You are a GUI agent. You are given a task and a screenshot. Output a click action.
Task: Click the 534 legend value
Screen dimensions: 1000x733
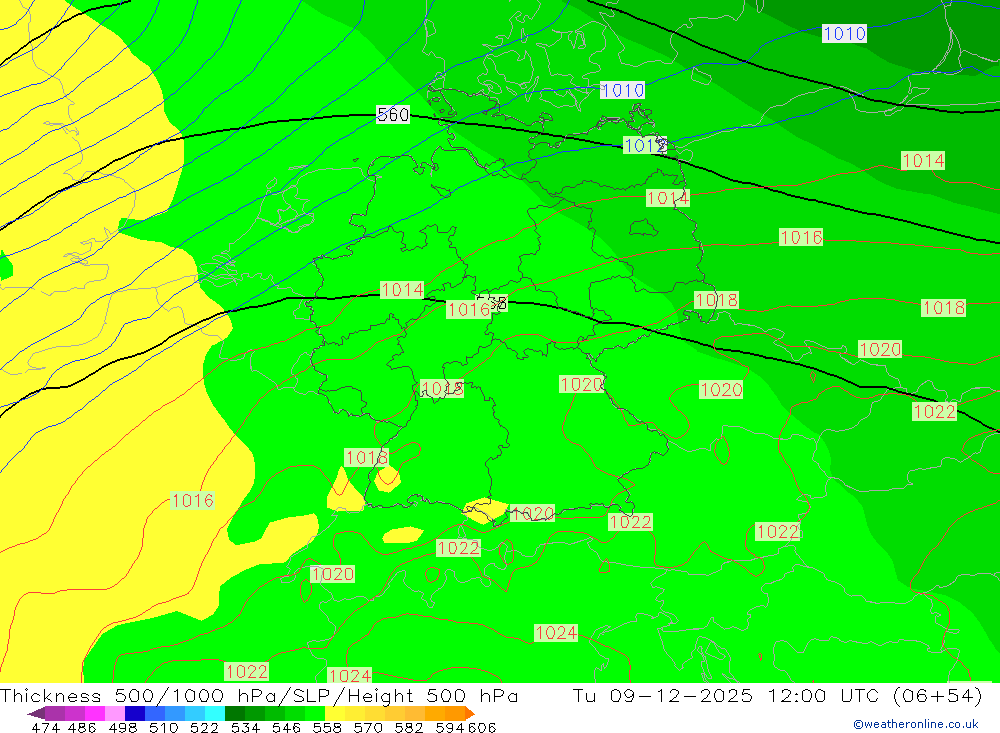pyautogui.click(x=245, y=727)
